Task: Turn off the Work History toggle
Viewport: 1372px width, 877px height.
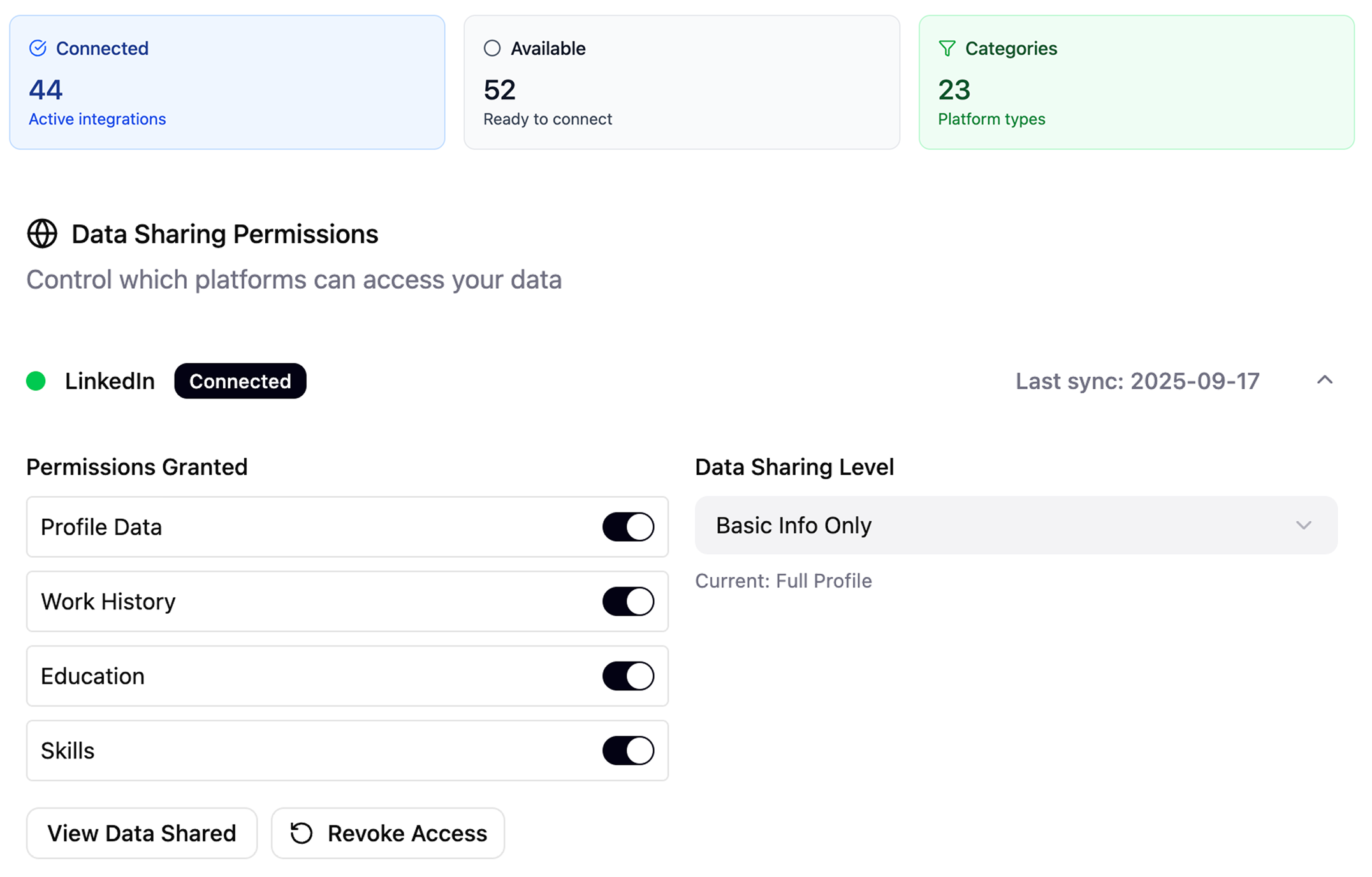Action: (628, 602)
